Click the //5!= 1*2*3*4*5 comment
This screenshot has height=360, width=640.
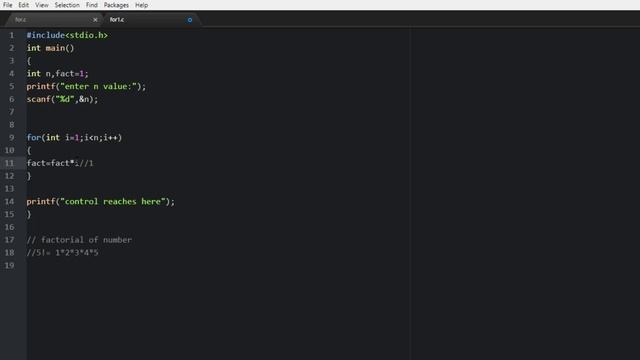click(x=62, y=253)
